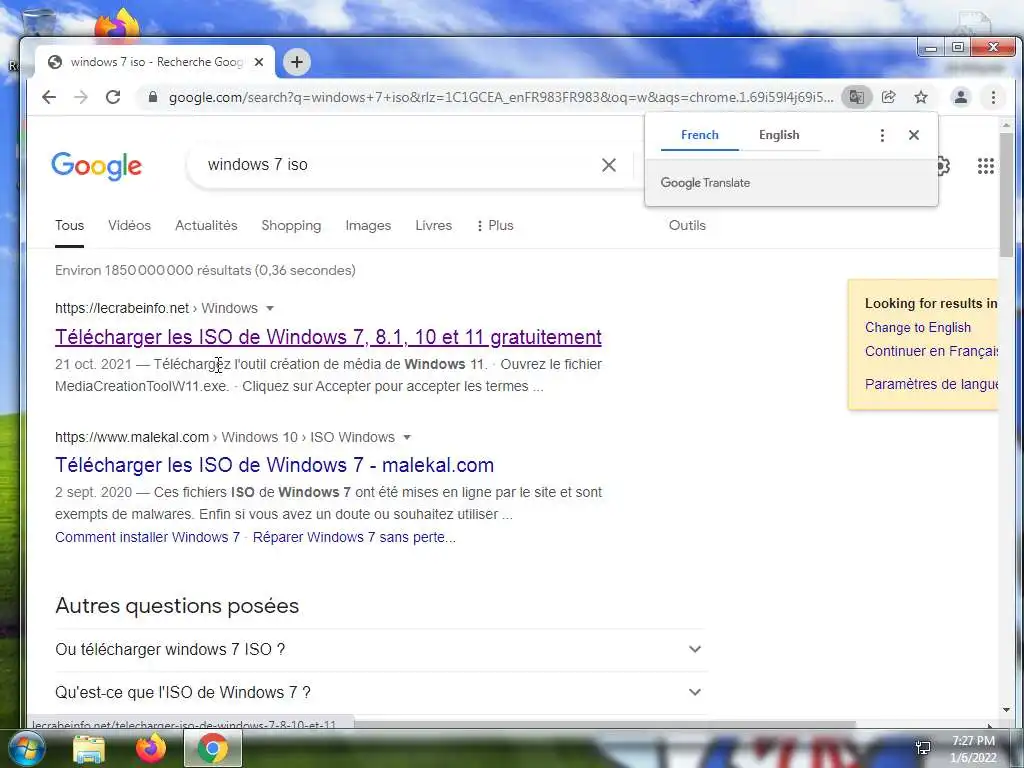Open 'Télécharger les ISO de Windows 7 - malekal.com'

click(x=274, y=465)
